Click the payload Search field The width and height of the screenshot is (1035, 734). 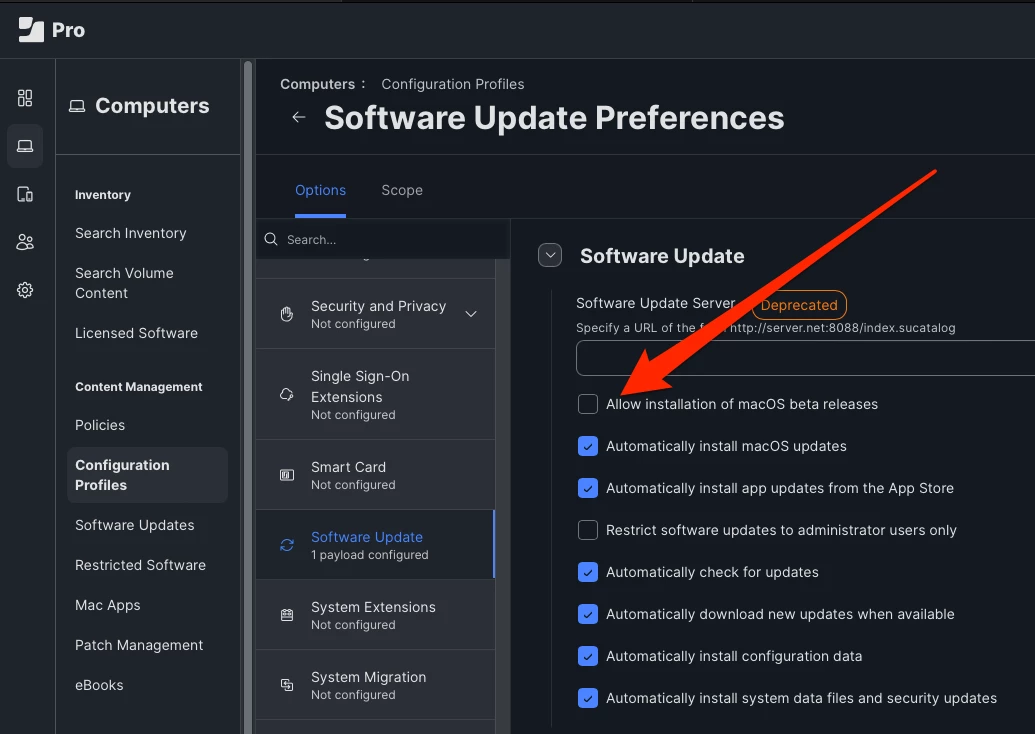(x=383, y=239)
